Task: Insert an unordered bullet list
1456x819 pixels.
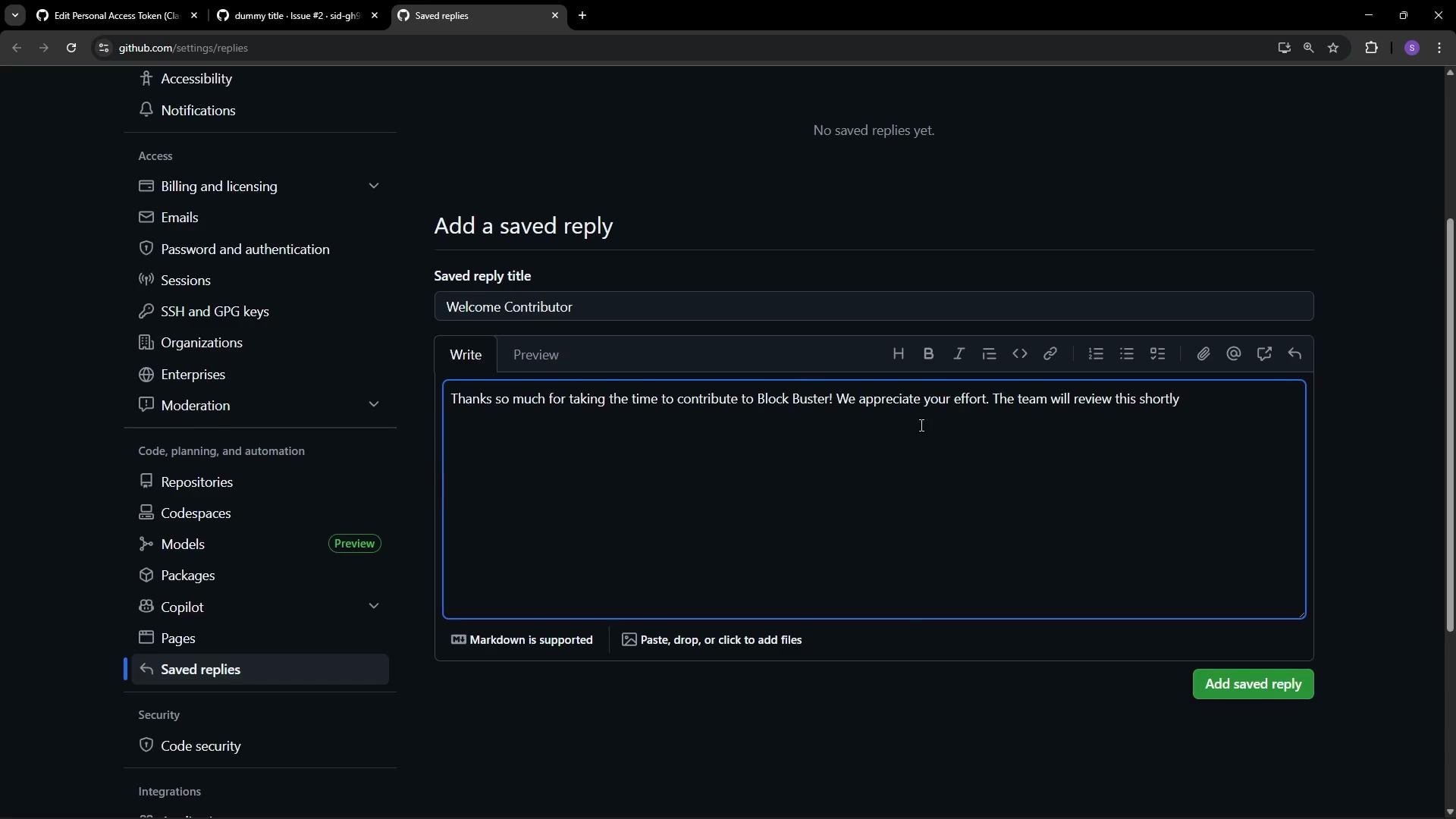Action: tap(1127, 354)
